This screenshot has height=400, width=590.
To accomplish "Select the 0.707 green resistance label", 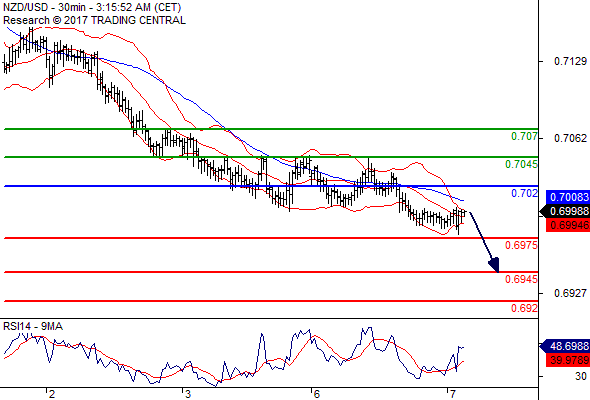I will point(524,136).
